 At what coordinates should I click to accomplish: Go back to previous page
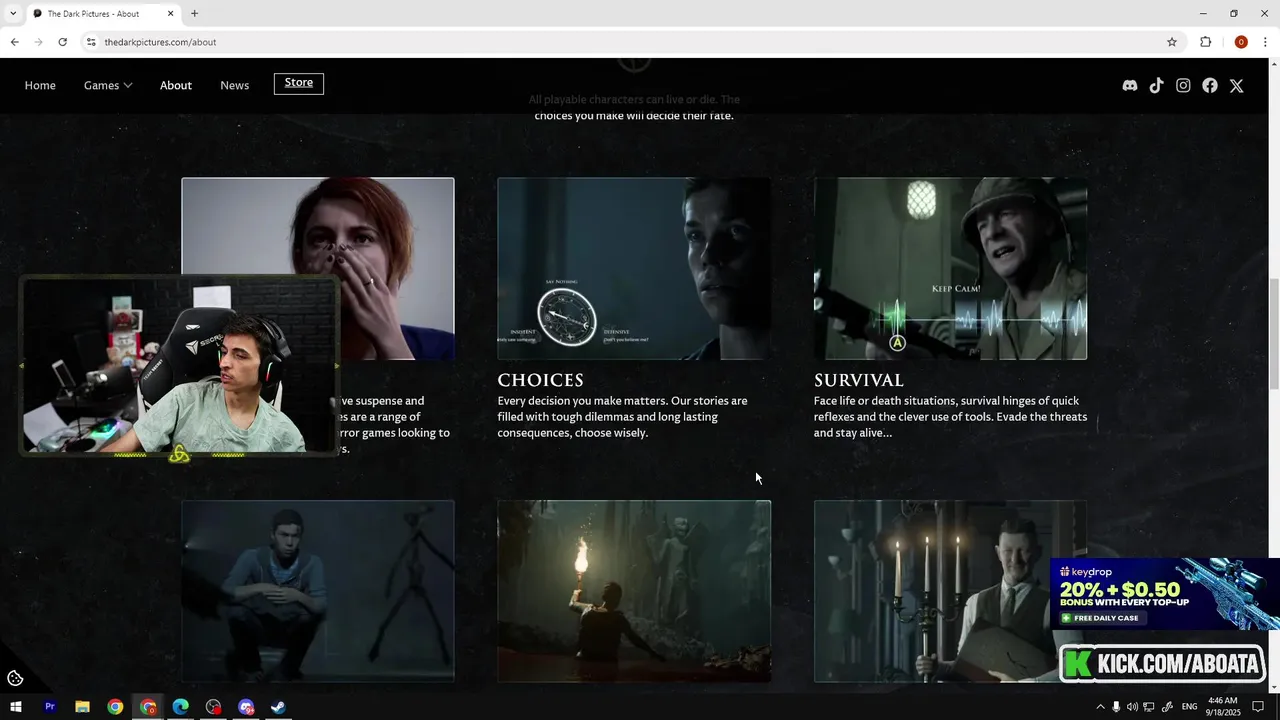(x=14, y=42)
